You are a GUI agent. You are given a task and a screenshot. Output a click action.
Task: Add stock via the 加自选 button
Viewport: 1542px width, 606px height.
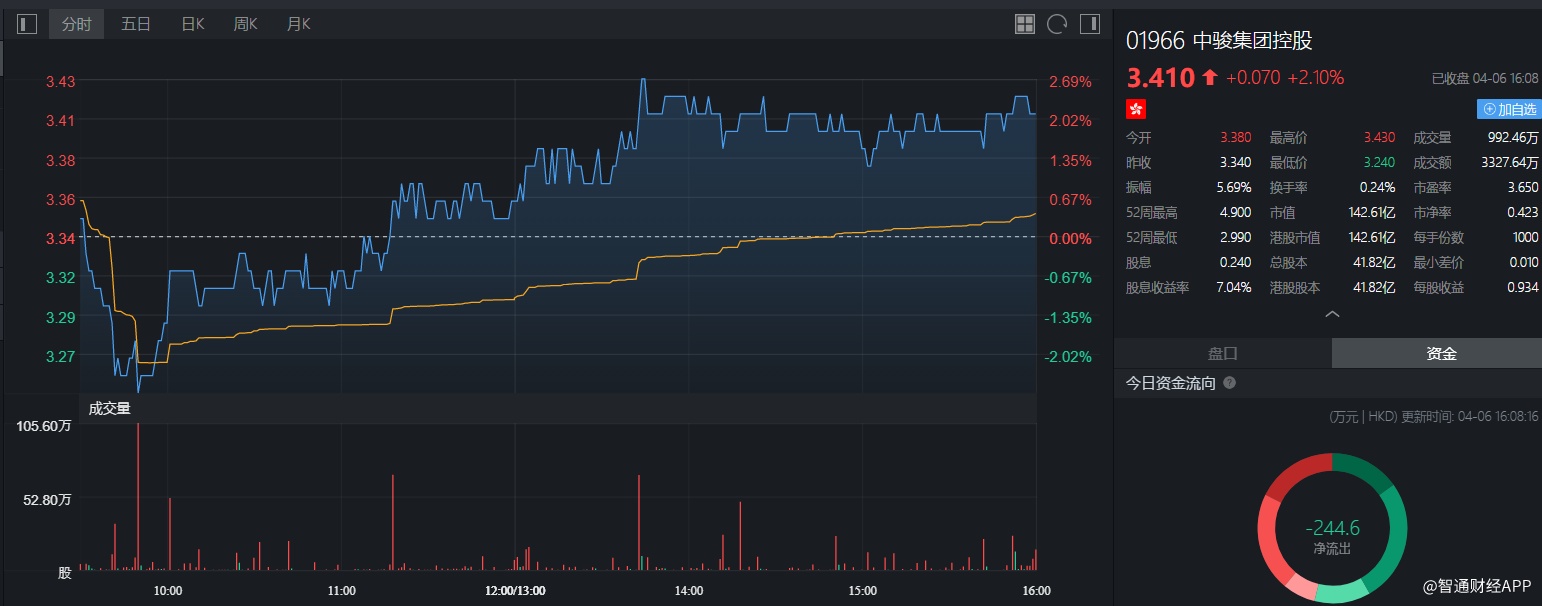pyautogui.click(x=1508, y=109)
